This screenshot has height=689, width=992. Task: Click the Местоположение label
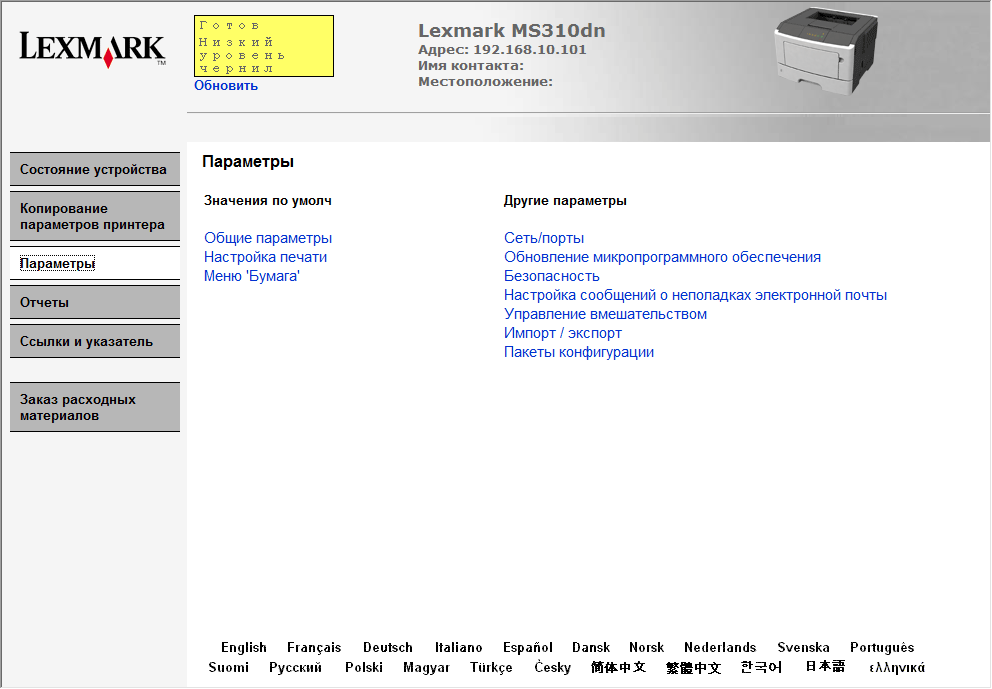point(485,82)
